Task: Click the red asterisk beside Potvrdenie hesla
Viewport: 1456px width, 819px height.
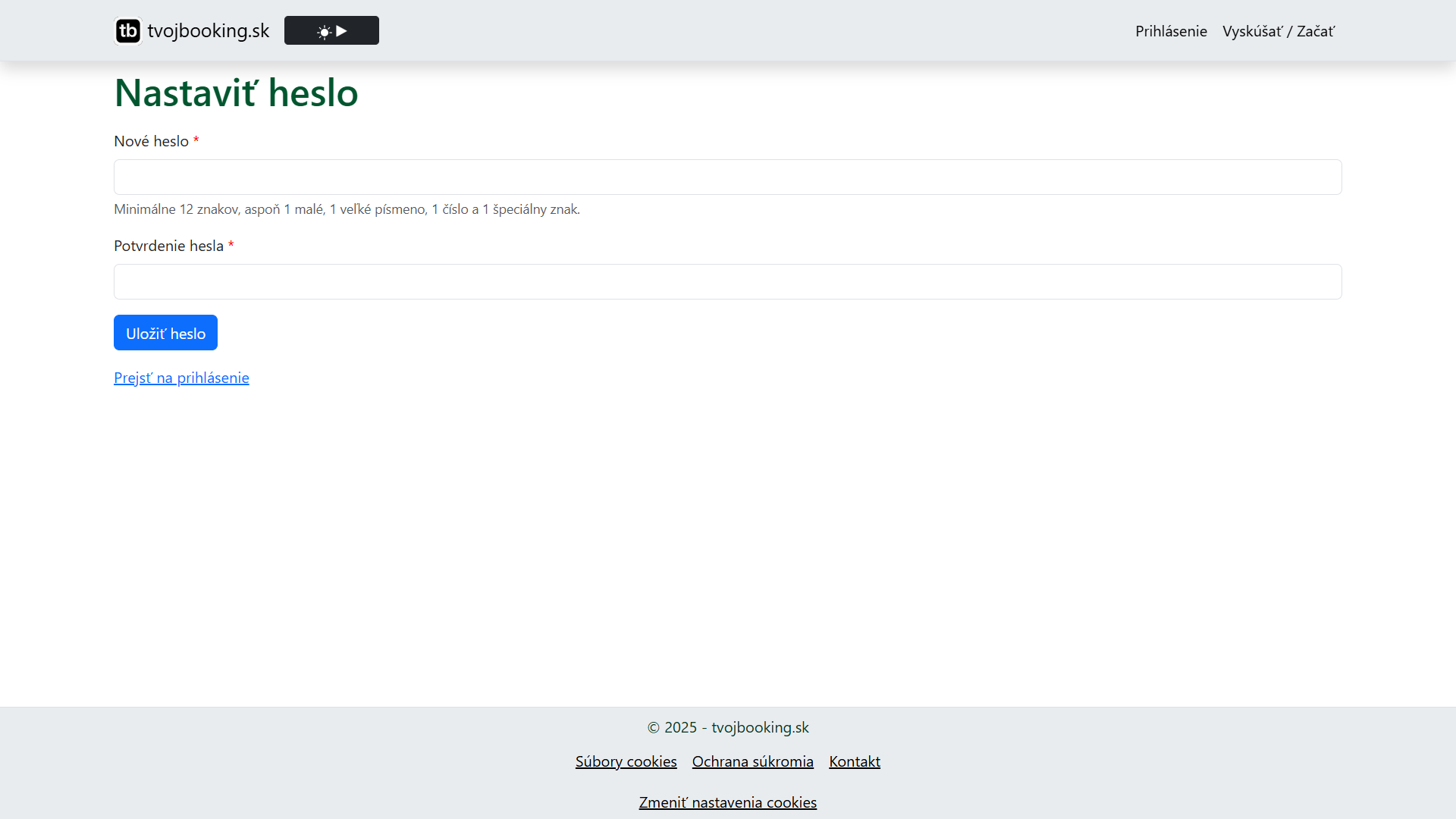Action: tap(231, 246)
